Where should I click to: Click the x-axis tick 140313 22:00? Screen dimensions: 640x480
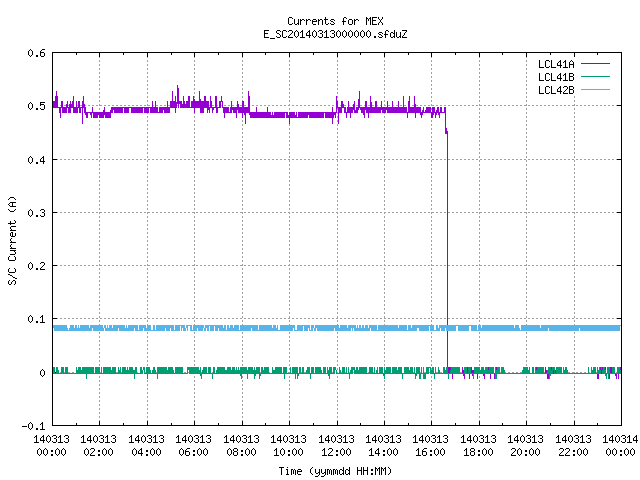click(573, 446)
